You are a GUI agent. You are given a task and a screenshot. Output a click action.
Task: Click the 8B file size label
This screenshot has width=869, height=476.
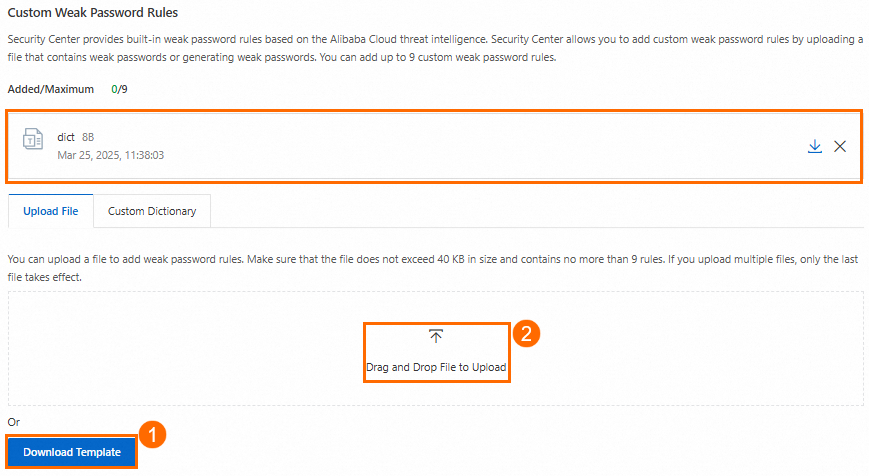(88, 137)
